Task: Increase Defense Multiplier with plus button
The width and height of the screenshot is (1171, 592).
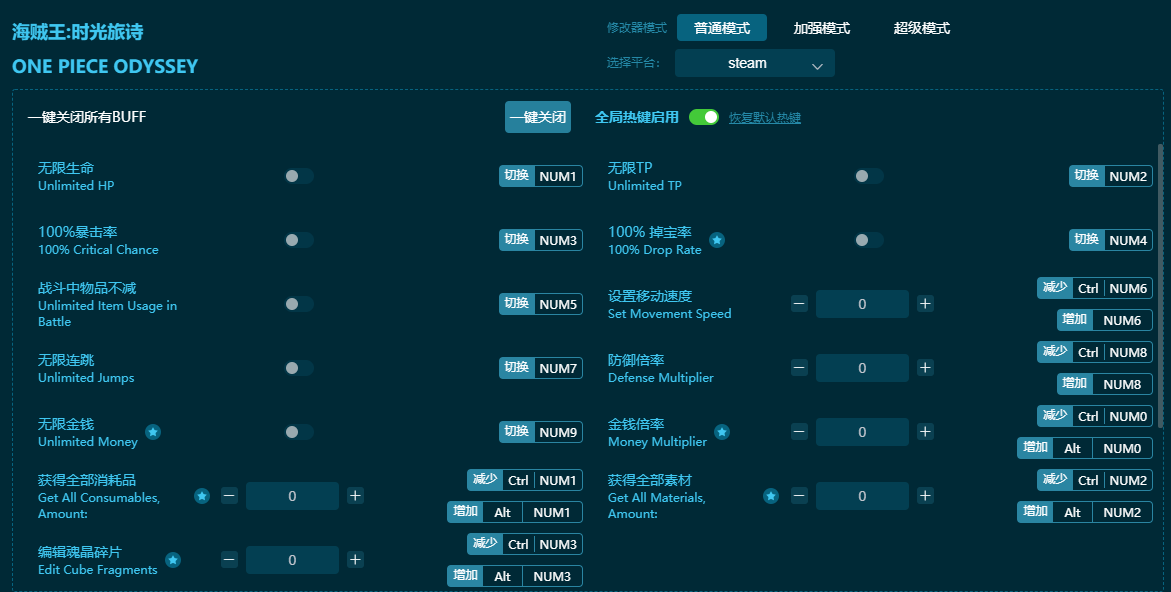Action: point(925,367)
